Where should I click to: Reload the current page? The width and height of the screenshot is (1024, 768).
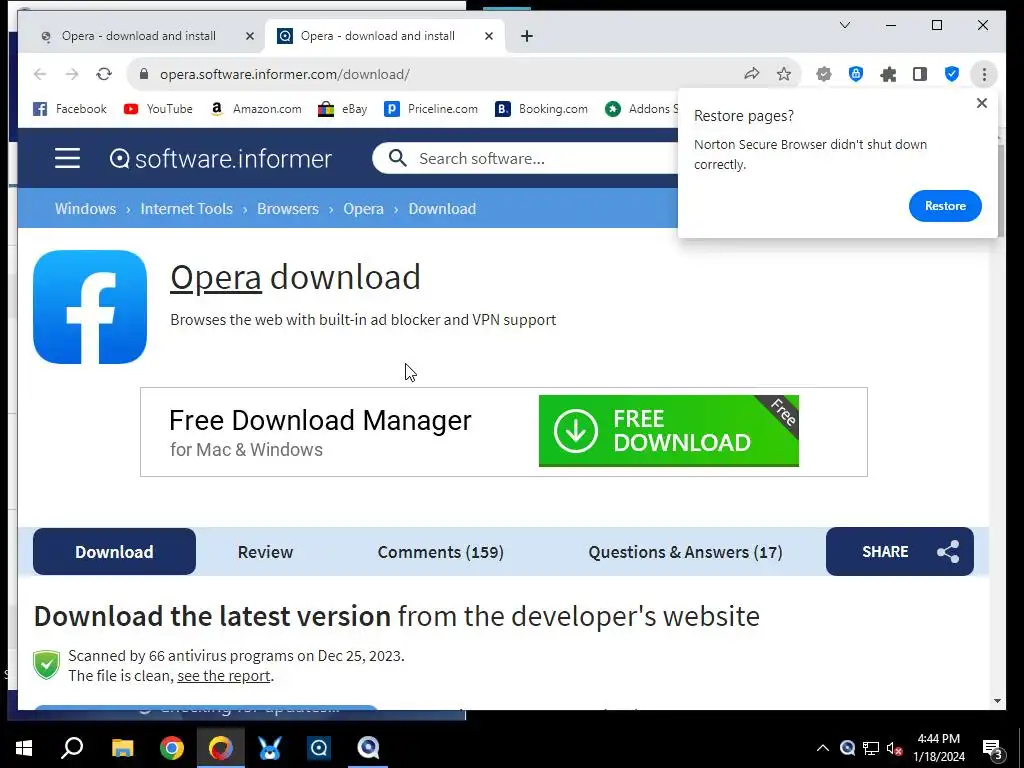pyautogui.click(x=104, y=74)
